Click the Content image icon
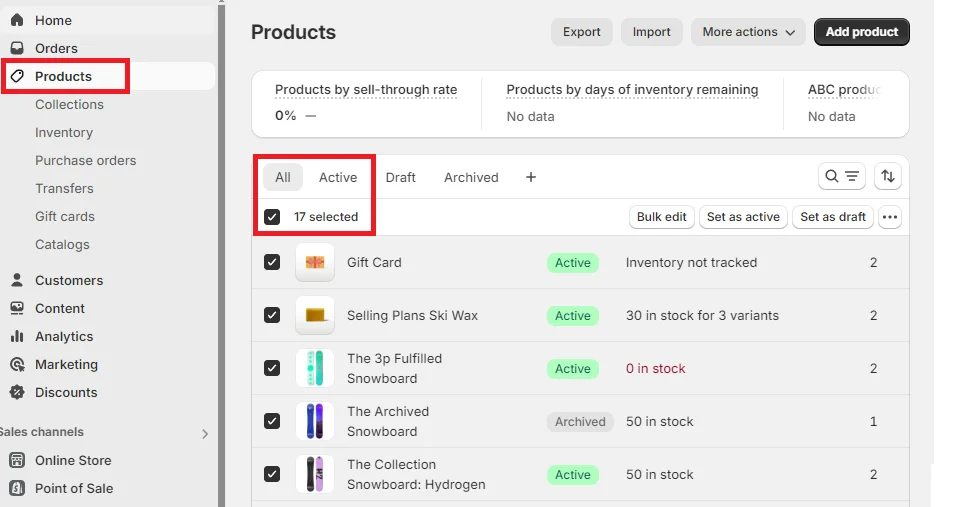Screen dimensions: 959x507 click(x=17, y=308)
